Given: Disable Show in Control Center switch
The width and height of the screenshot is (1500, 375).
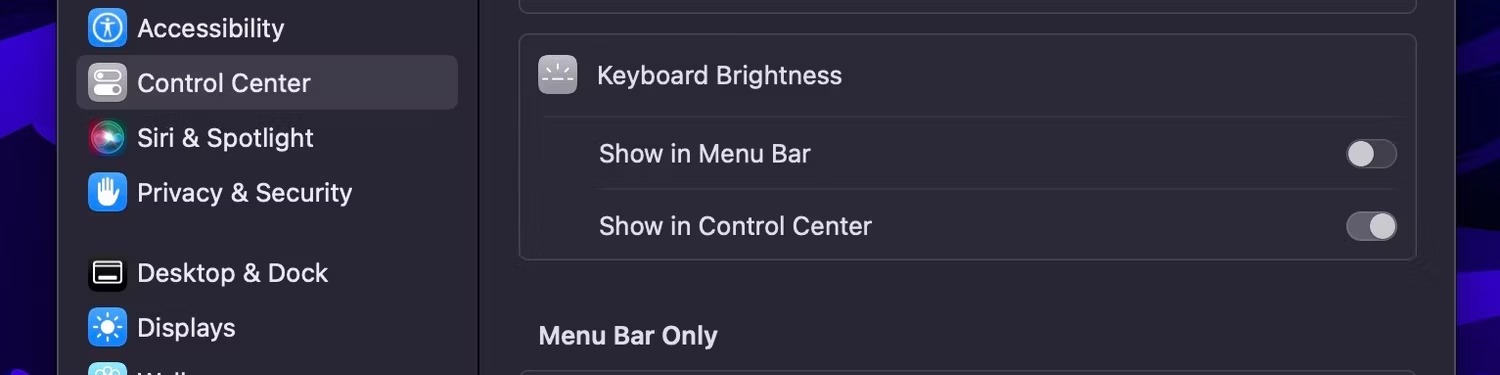Looking at the screenshot, I should click(x=1371, y=226).
